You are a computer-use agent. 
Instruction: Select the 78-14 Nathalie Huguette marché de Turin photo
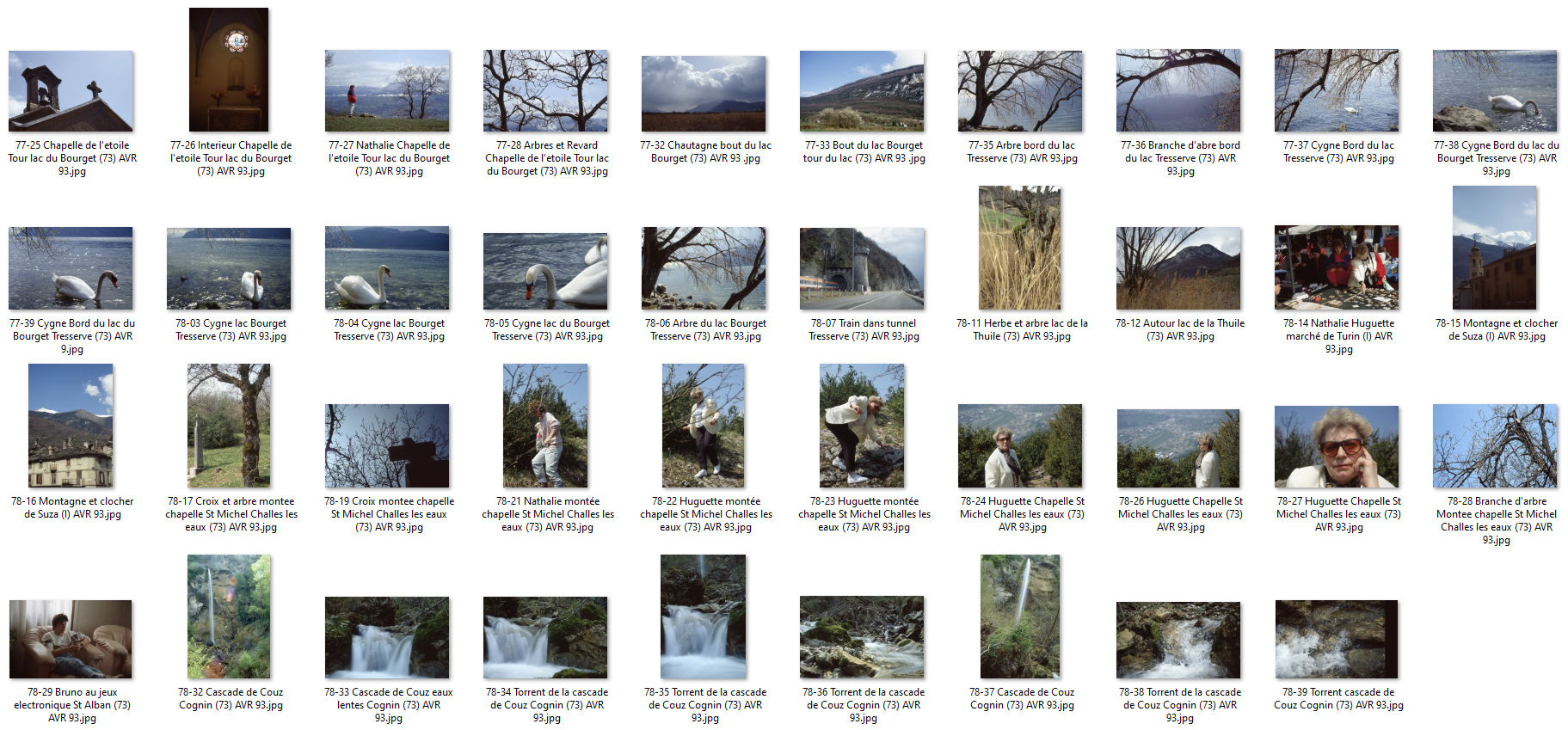1337,267
